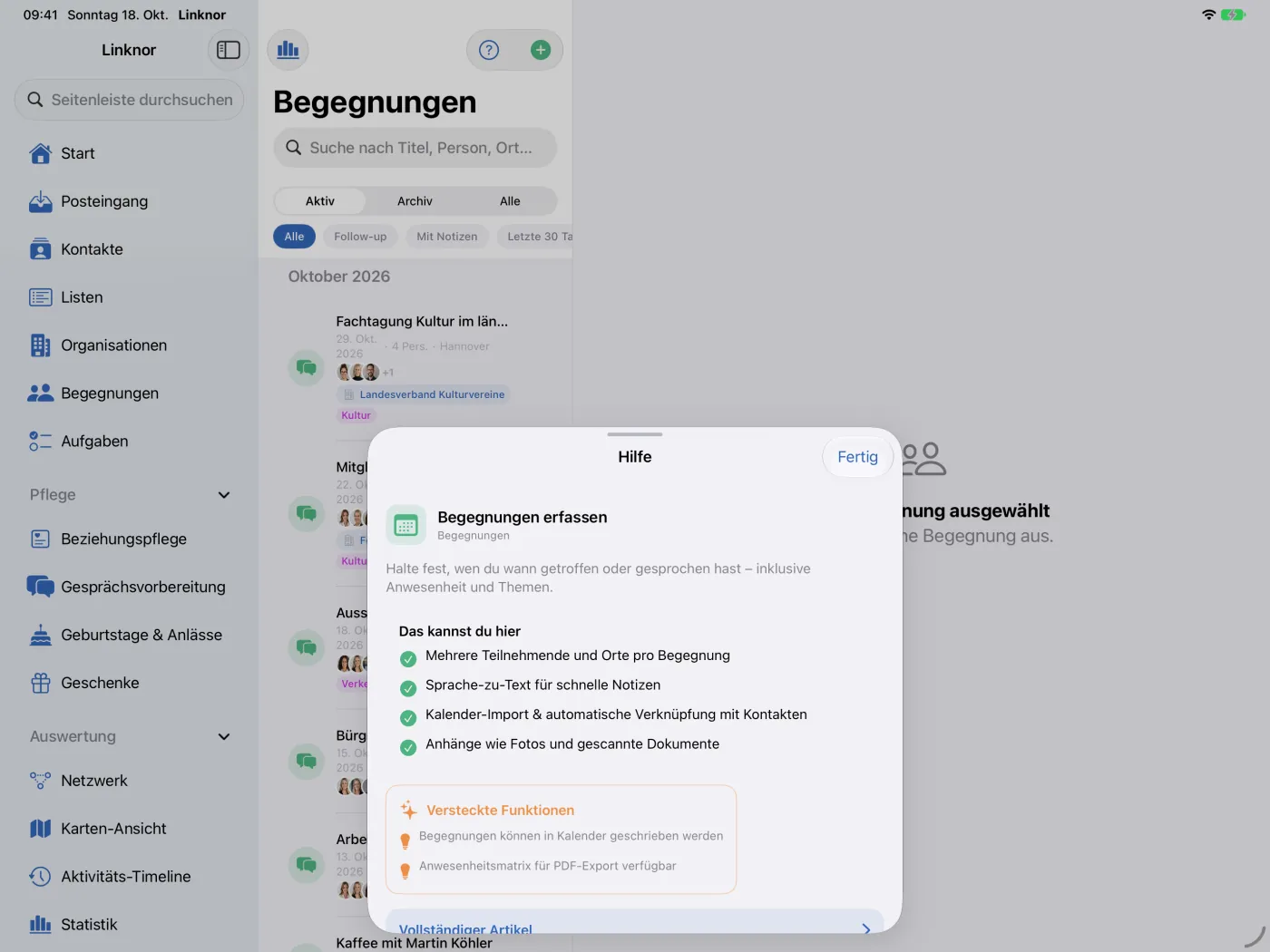Click the Begegnungen erfassen calendar icon
This screenshot has width=1270, height=952.
point(405,525)
